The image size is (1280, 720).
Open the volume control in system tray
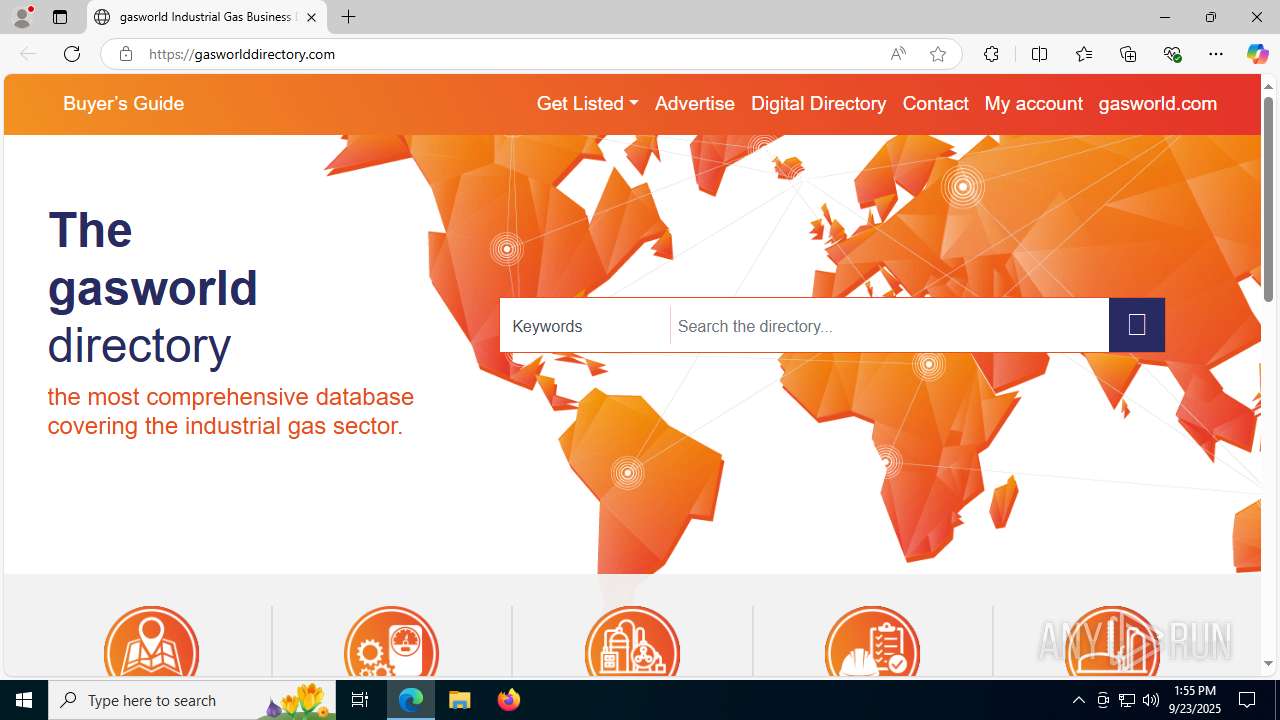pyautogui.click(x=1151, y=700)
